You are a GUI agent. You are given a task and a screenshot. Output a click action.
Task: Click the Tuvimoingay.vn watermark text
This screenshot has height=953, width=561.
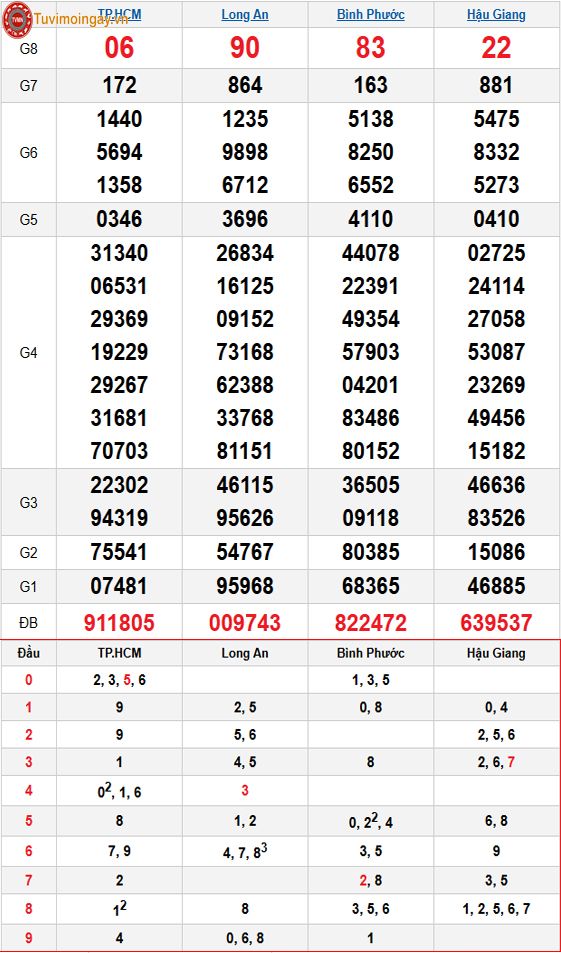pos(81,19)
